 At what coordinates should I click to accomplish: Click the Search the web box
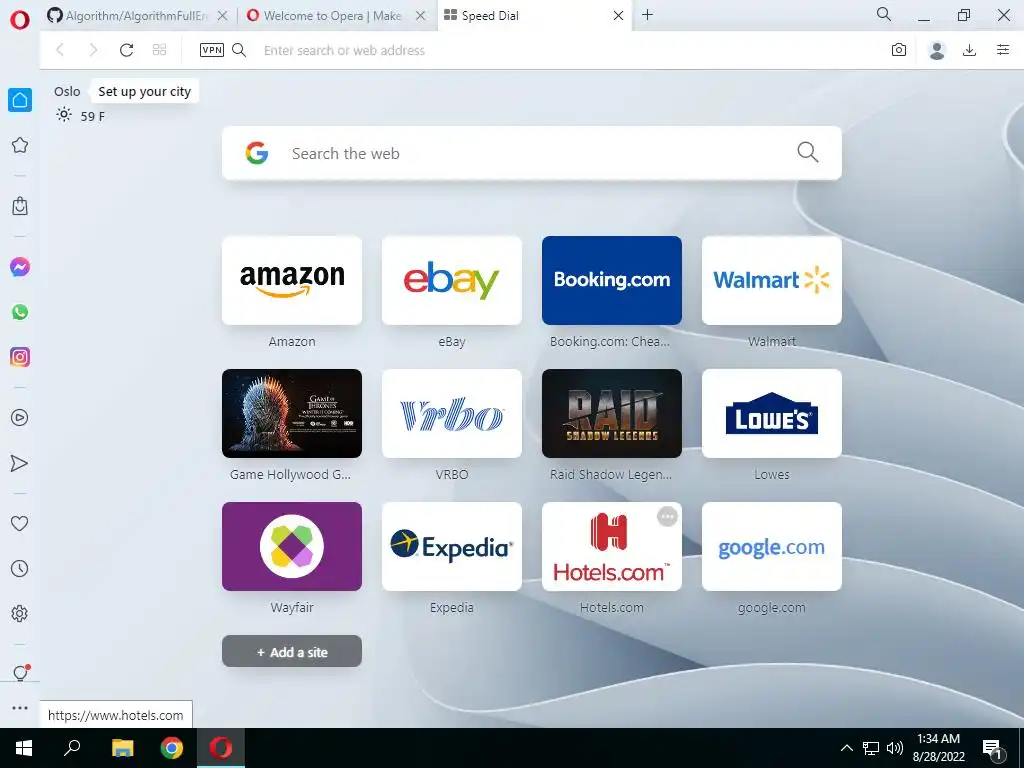532,153
